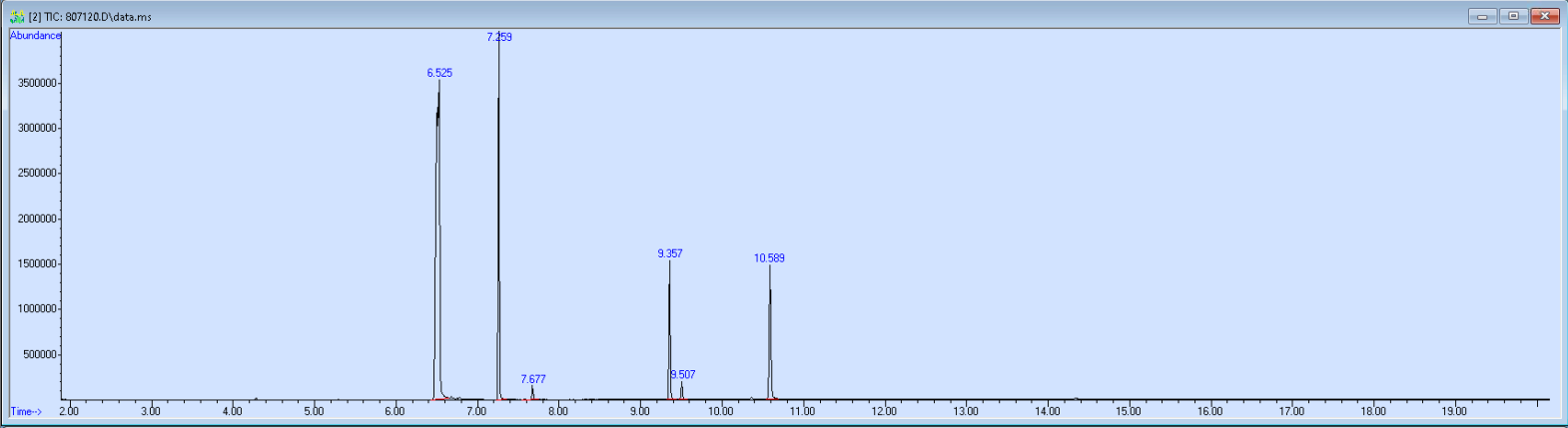Select the peak label 6.525

coord(439,73)
